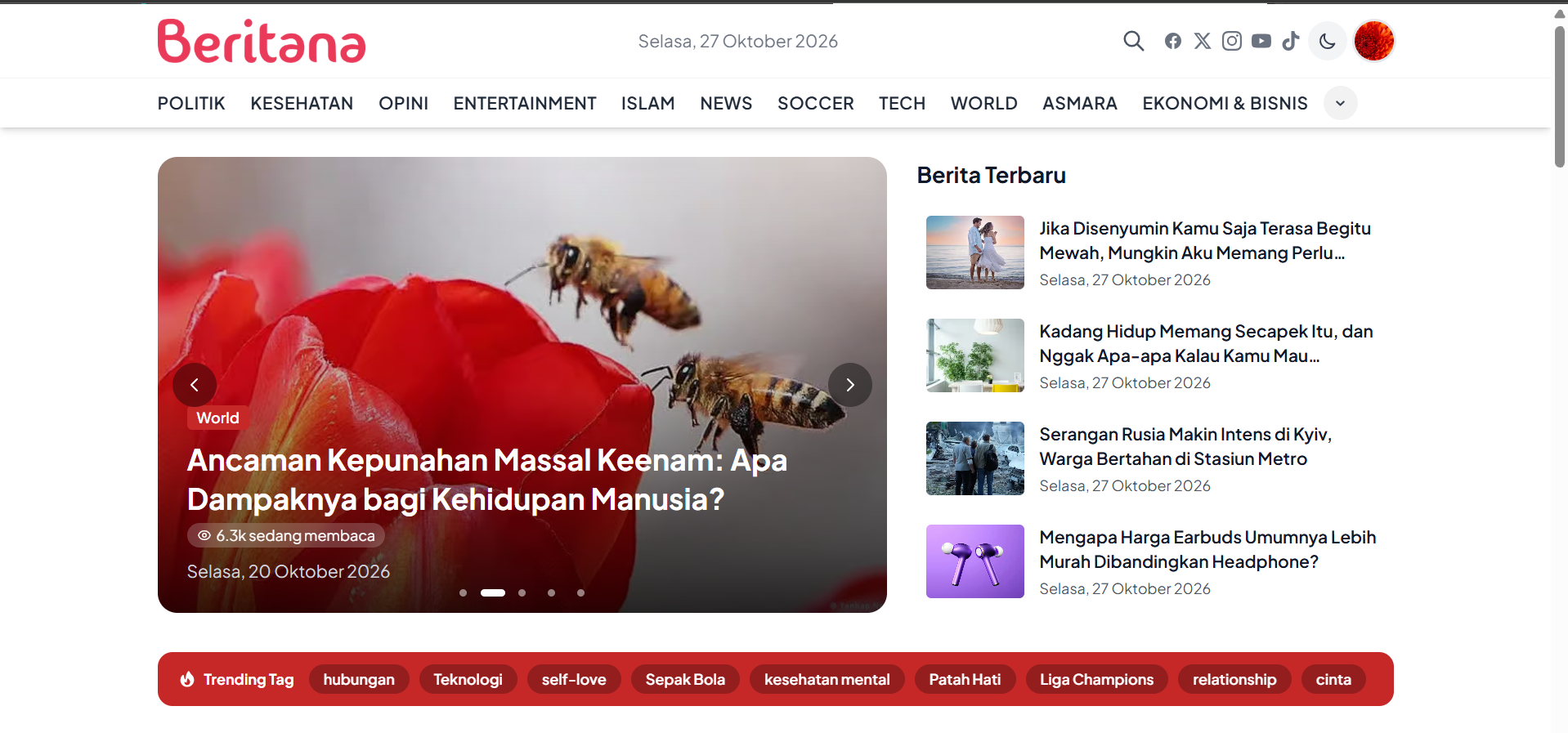
Task: Show next slide with right arrow
Action: (x=850, y=385)
